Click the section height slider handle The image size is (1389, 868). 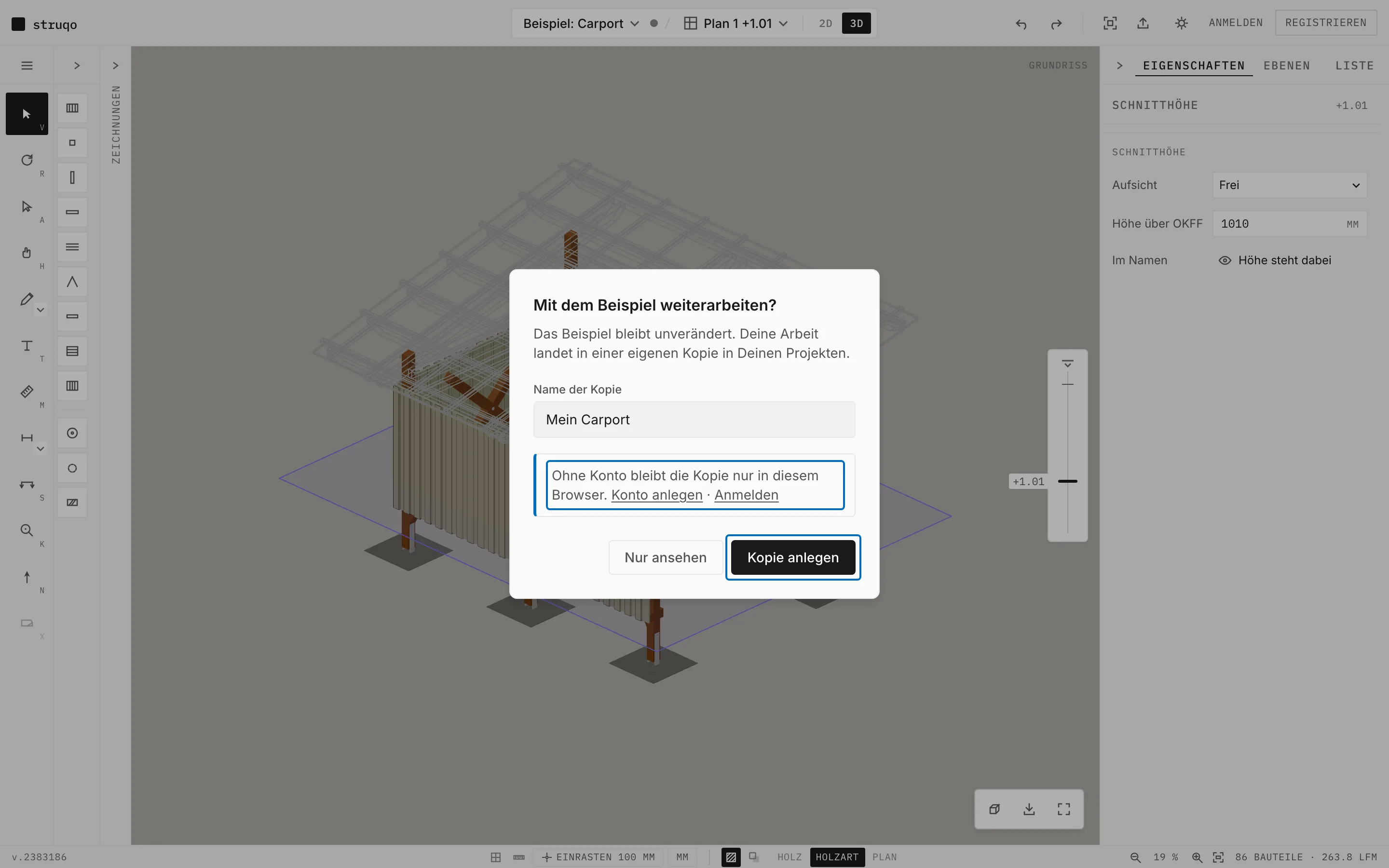[x=1067, y=481]
